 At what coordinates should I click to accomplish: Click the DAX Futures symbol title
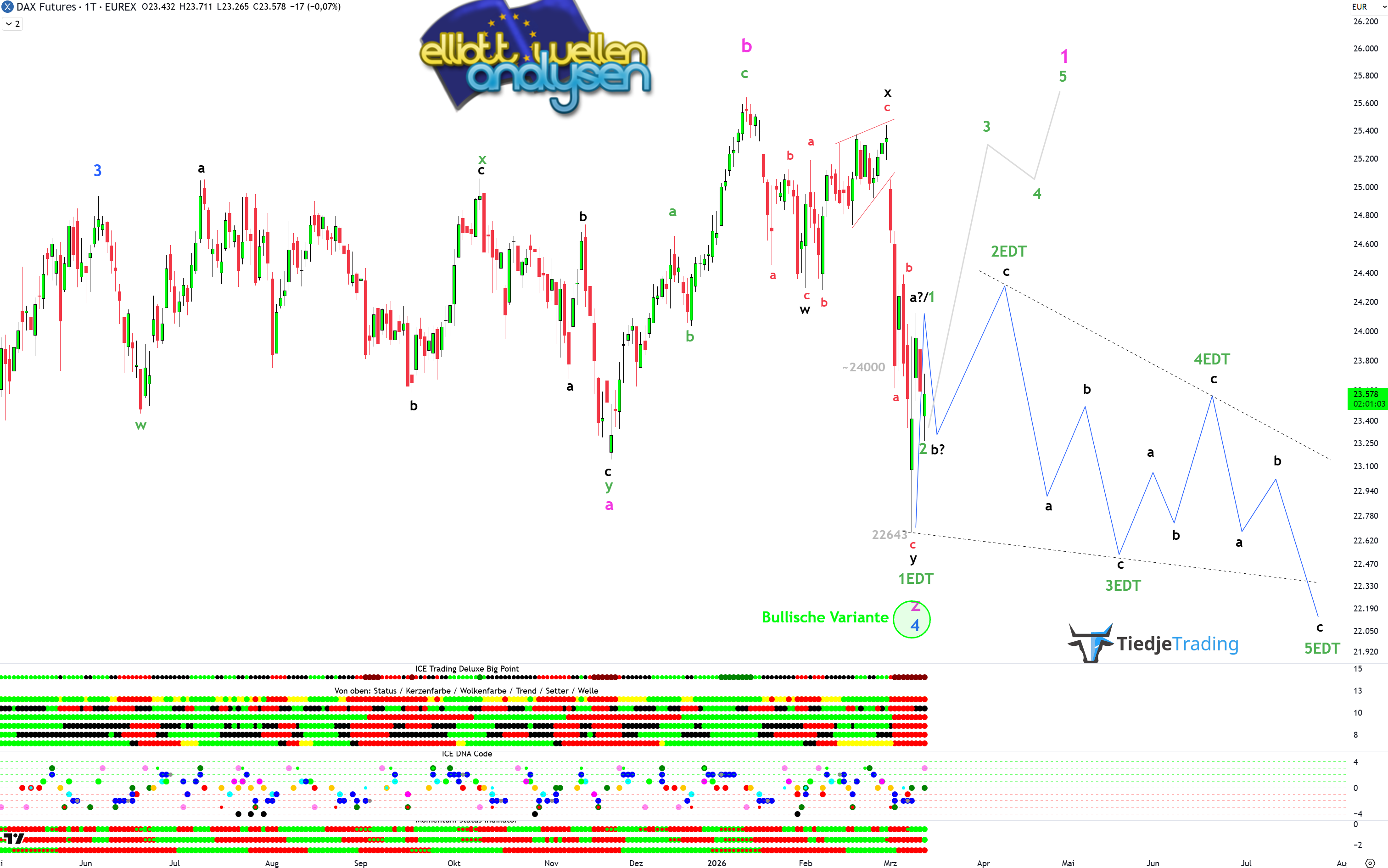tap(46, 7)
